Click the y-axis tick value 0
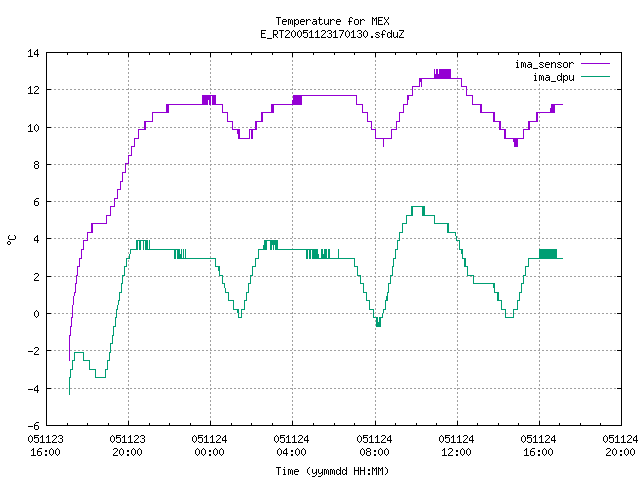Image resolution: width=640 pixels, height=480 pixels. point(36,314)
